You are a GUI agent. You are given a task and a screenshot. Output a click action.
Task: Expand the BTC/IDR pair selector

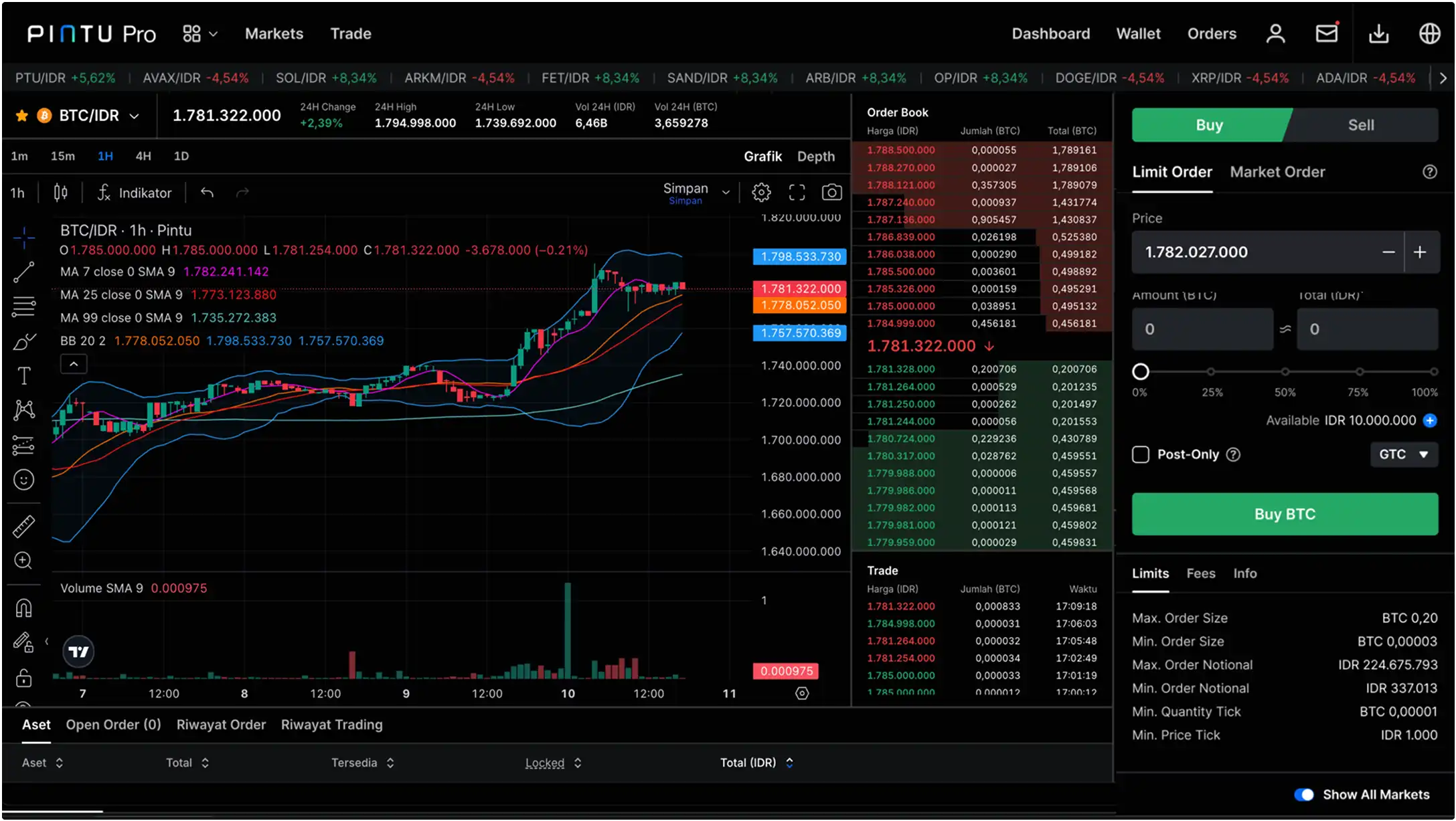pyautogui.click(x=134, y=116)
